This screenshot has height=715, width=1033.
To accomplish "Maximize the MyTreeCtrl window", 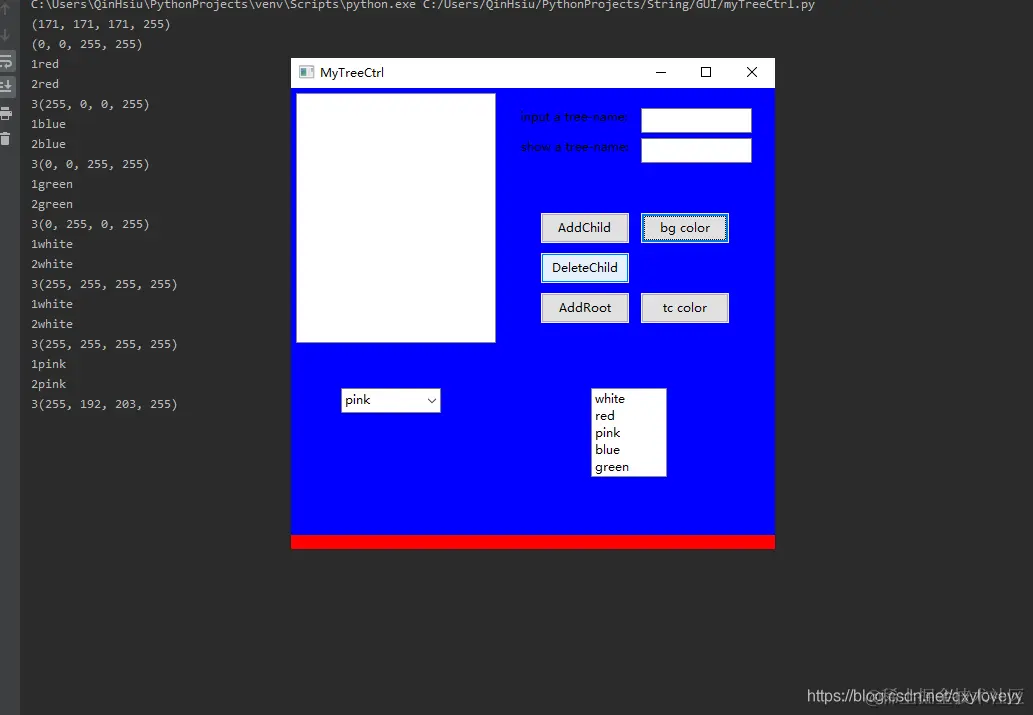I will coord(706,72).
